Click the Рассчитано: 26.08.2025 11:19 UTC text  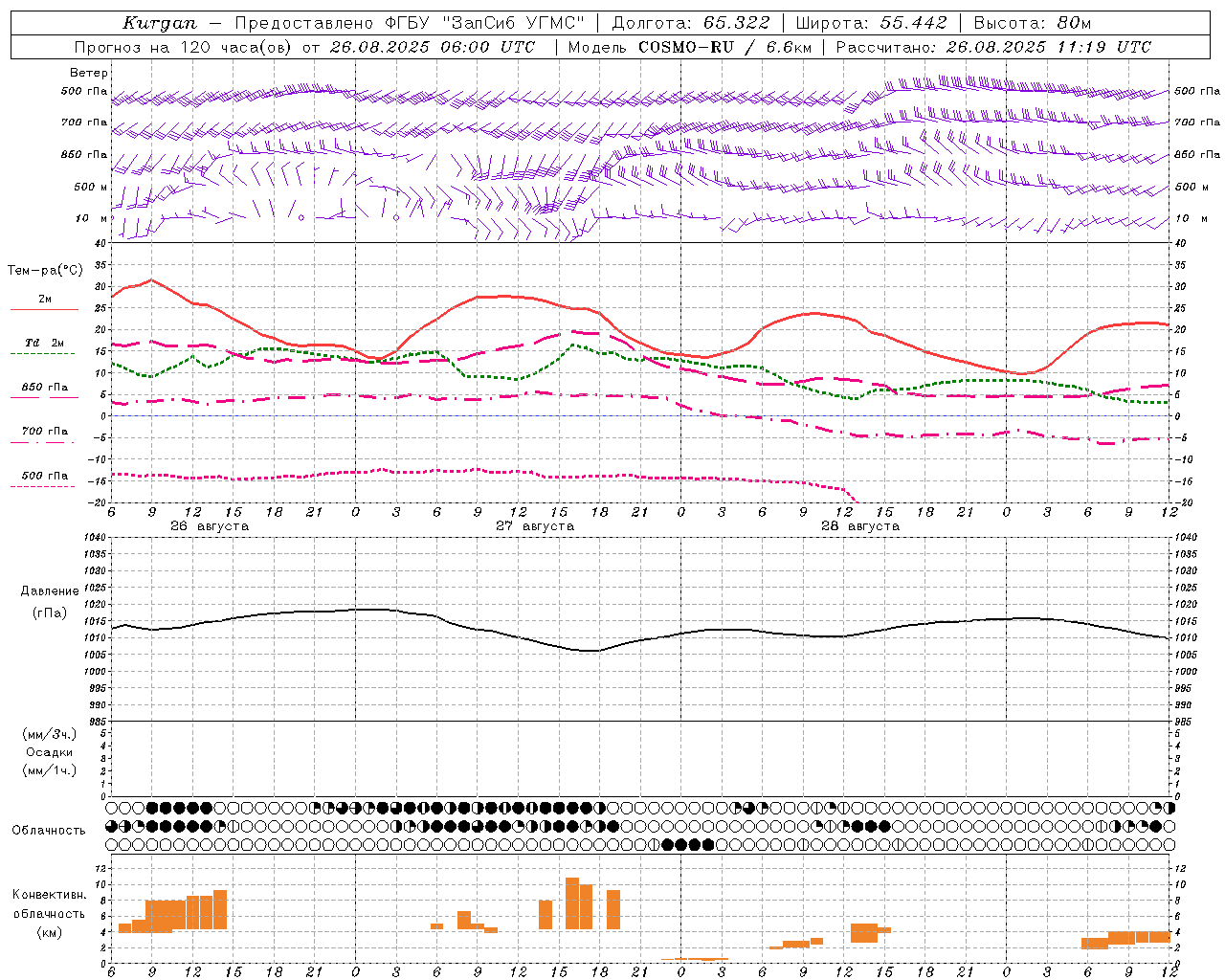pyautogui.click(x=993, y=47)
